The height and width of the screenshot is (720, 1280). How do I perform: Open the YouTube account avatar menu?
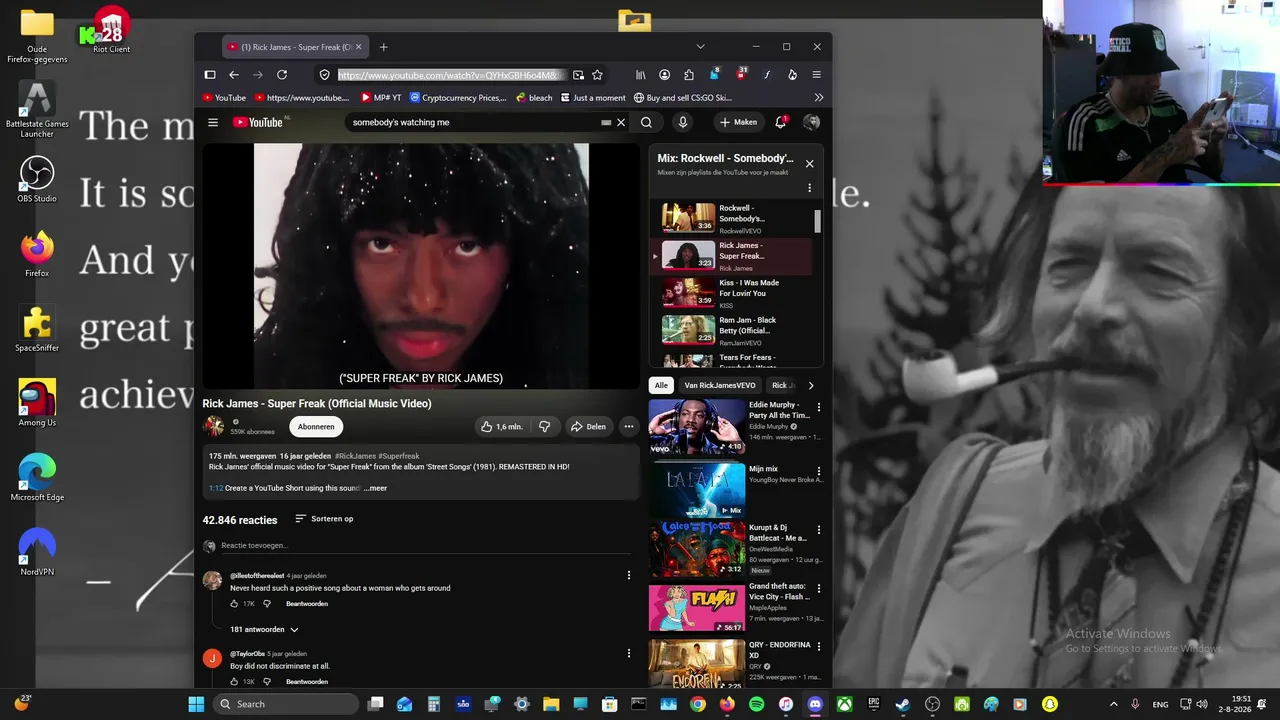click(x=812, y=122)
